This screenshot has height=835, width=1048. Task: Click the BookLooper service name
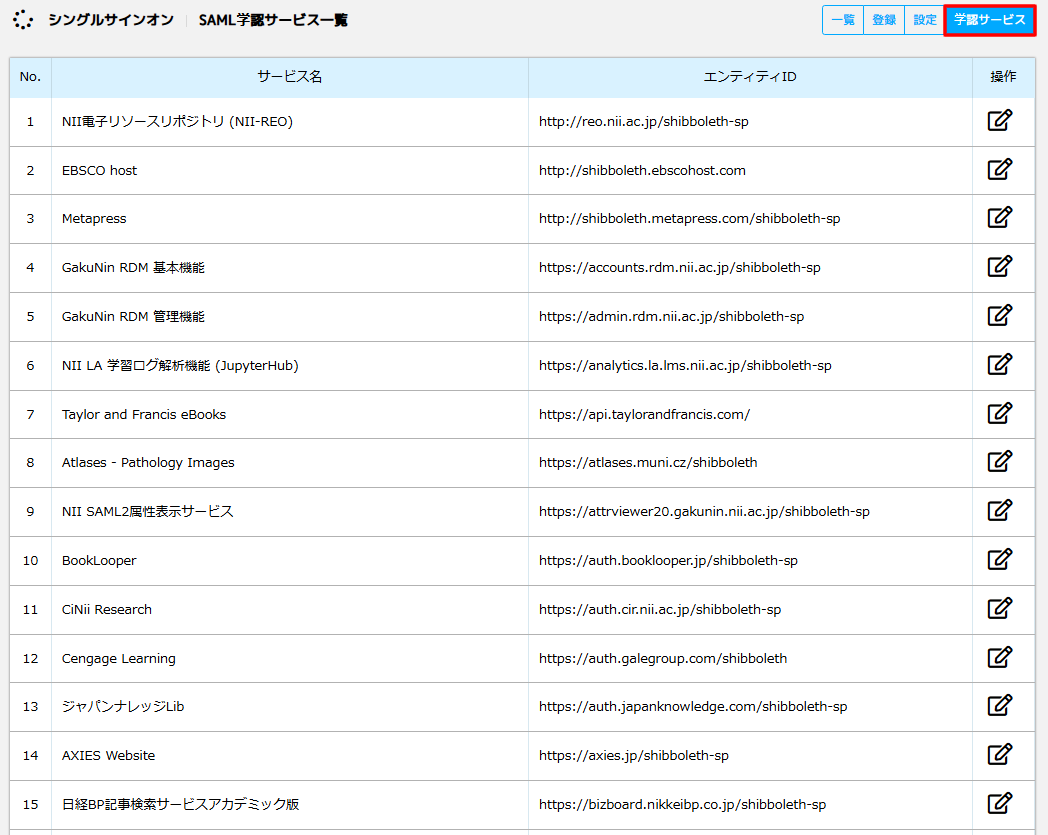tap(99, 560)
